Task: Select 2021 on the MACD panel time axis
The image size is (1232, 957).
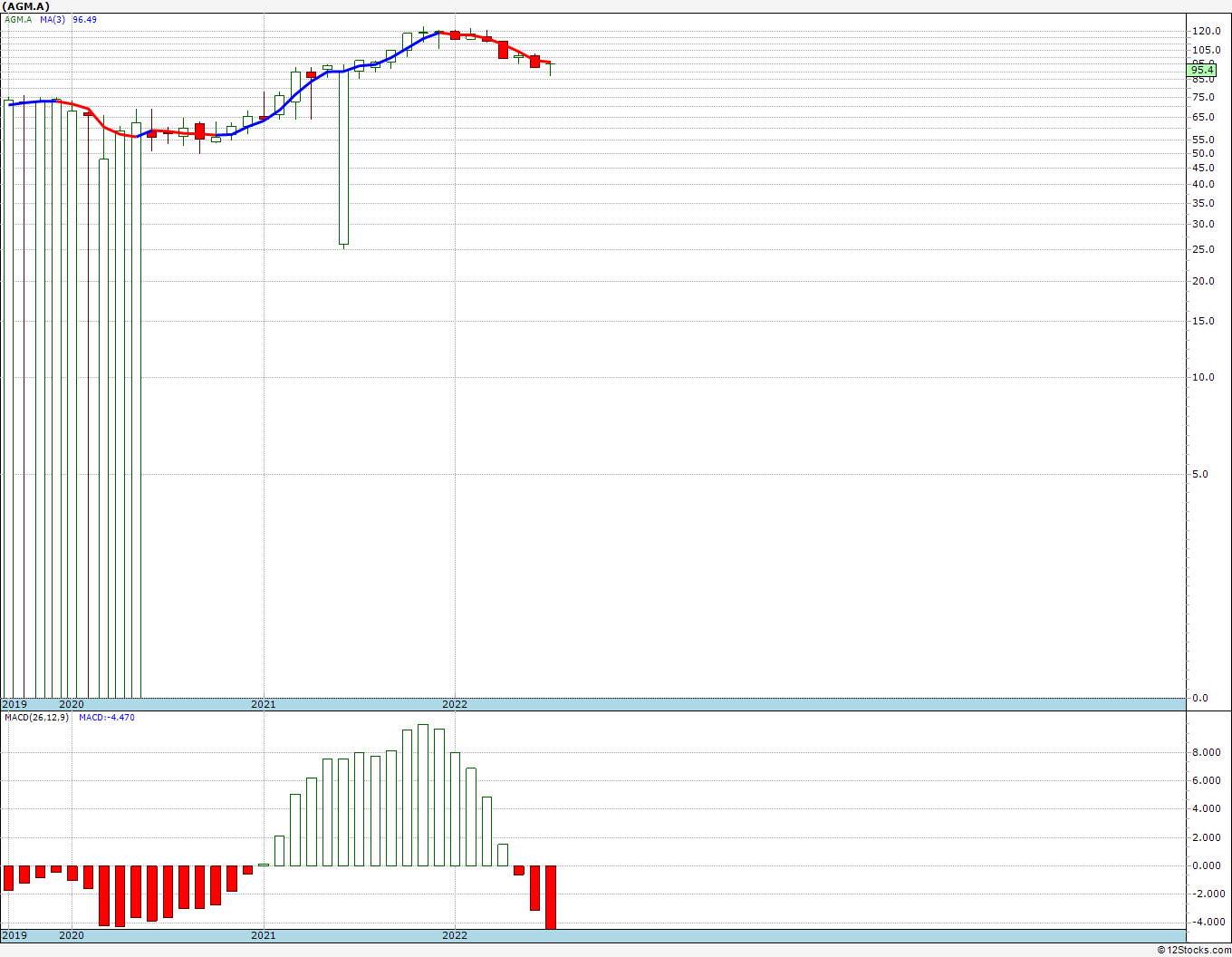Action: tap(264, 935)
